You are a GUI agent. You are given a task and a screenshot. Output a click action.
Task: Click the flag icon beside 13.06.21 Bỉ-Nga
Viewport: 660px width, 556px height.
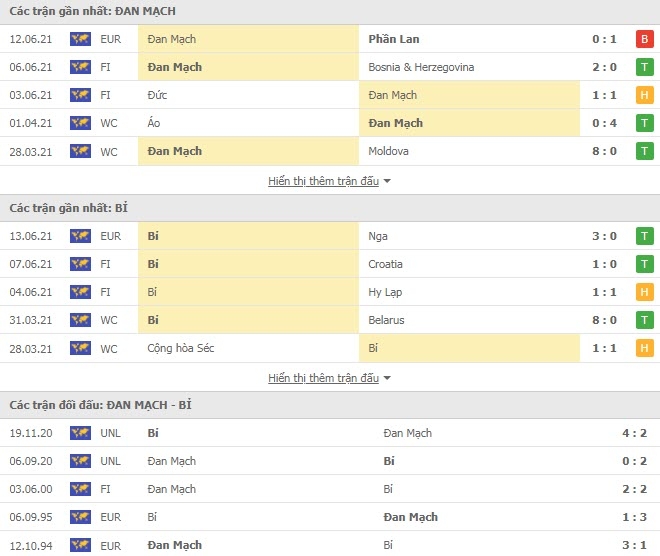[x=80, y=236]
